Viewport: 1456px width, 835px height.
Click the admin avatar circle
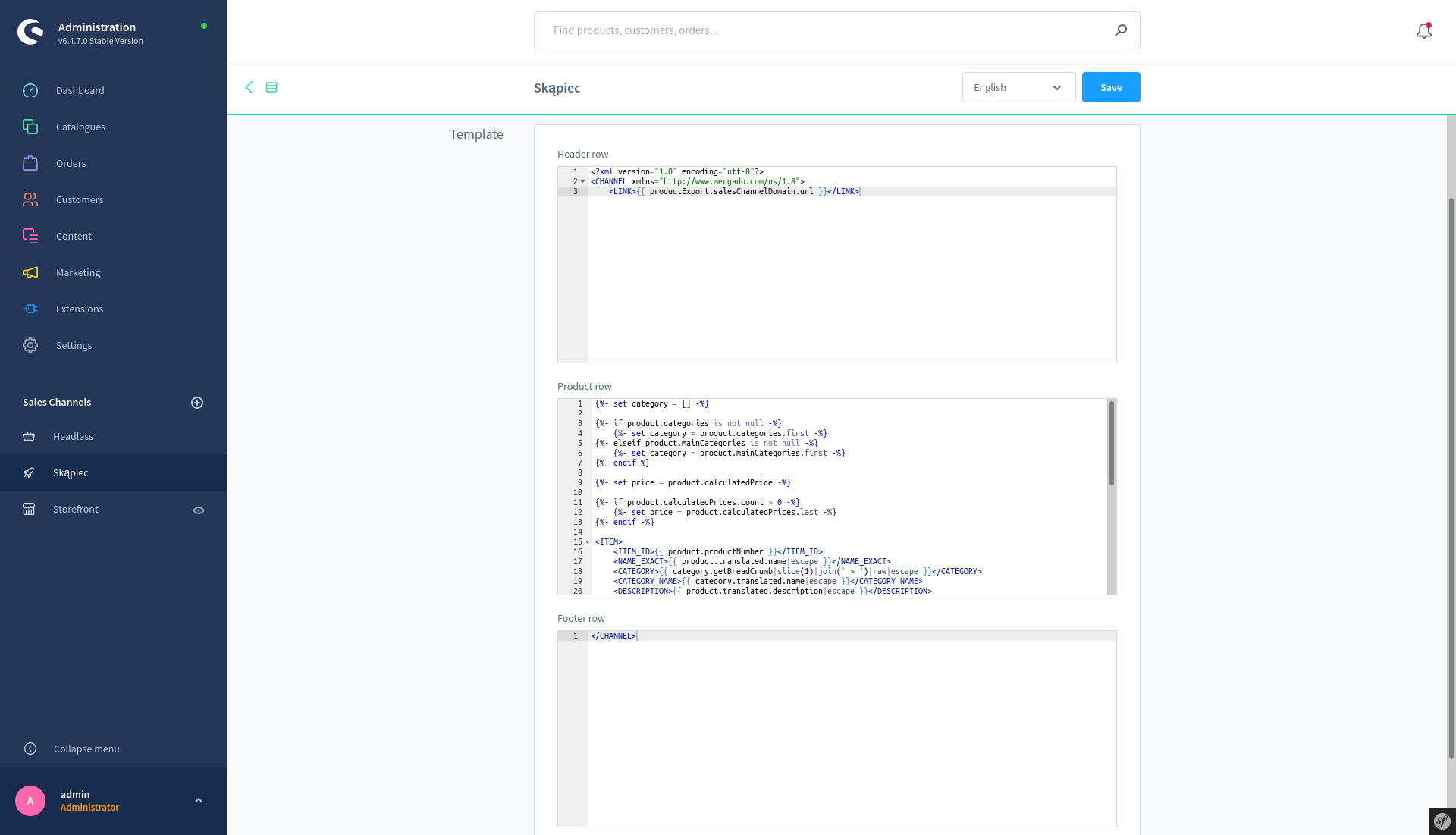30,801
